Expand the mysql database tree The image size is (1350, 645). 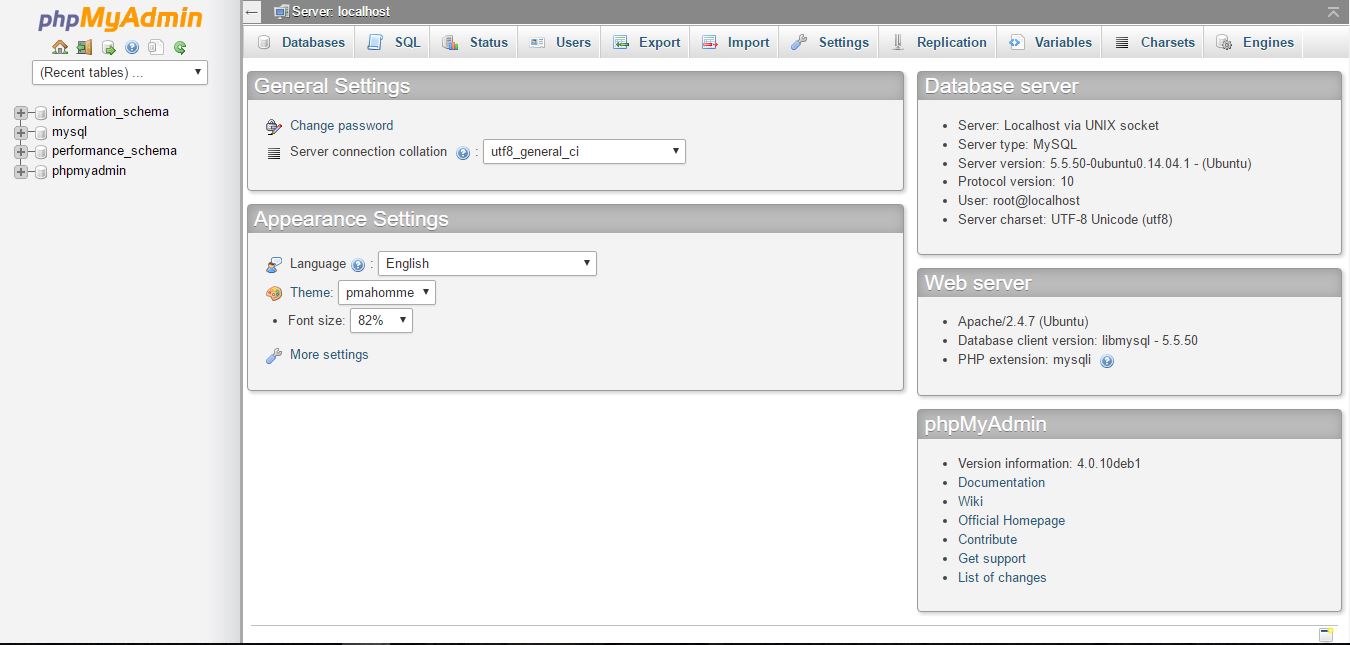[20, 132]
